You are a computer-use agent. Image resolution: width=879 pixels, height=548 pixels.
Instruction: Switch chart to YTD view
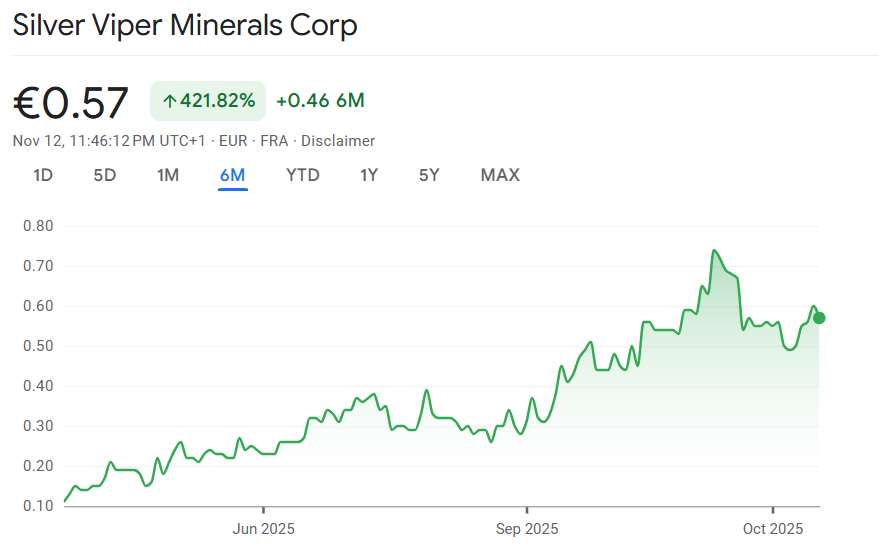[303, 175]
